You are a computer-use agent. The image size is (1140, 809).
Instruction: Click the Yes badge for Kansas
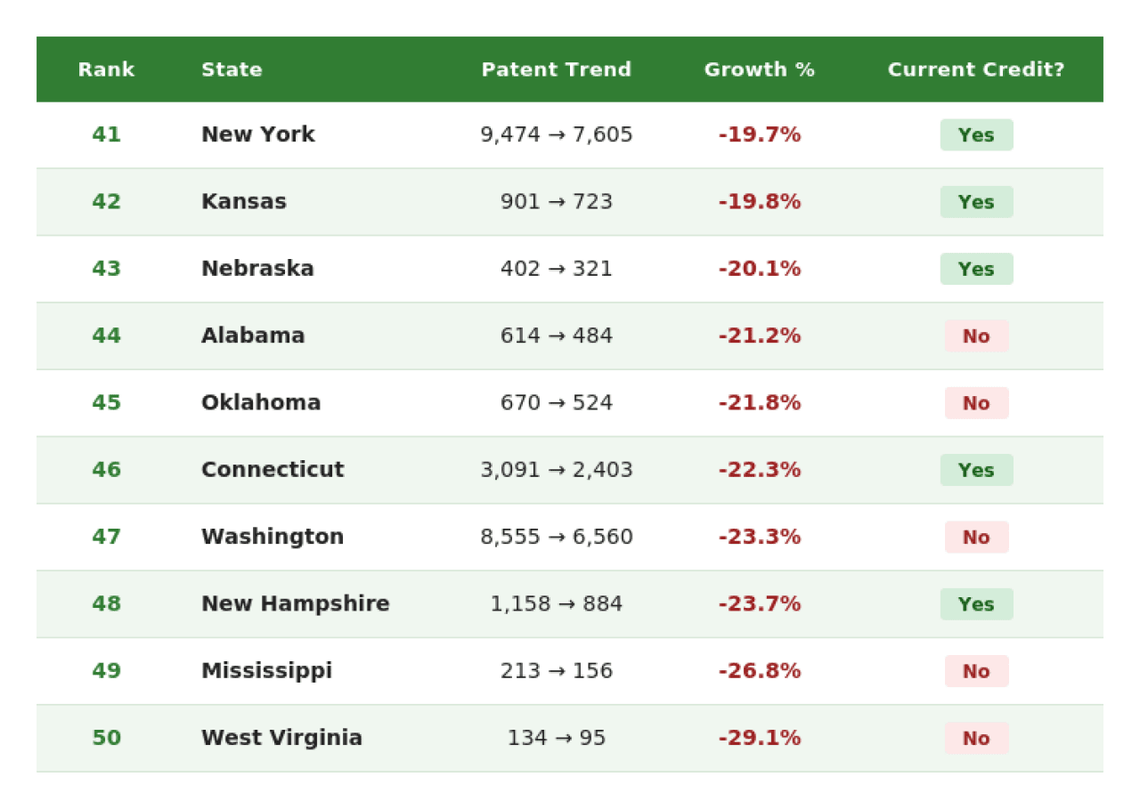[976, 202]
